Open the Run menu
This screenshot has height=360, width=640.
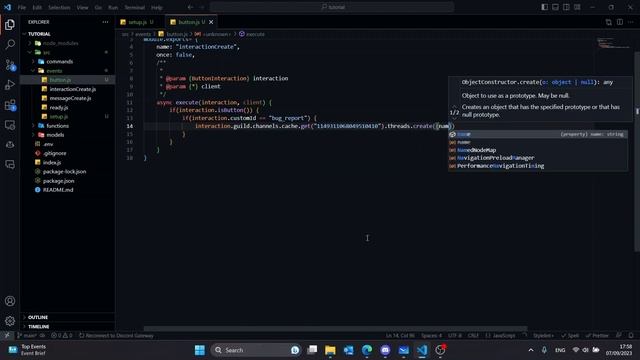coord(113,7)
